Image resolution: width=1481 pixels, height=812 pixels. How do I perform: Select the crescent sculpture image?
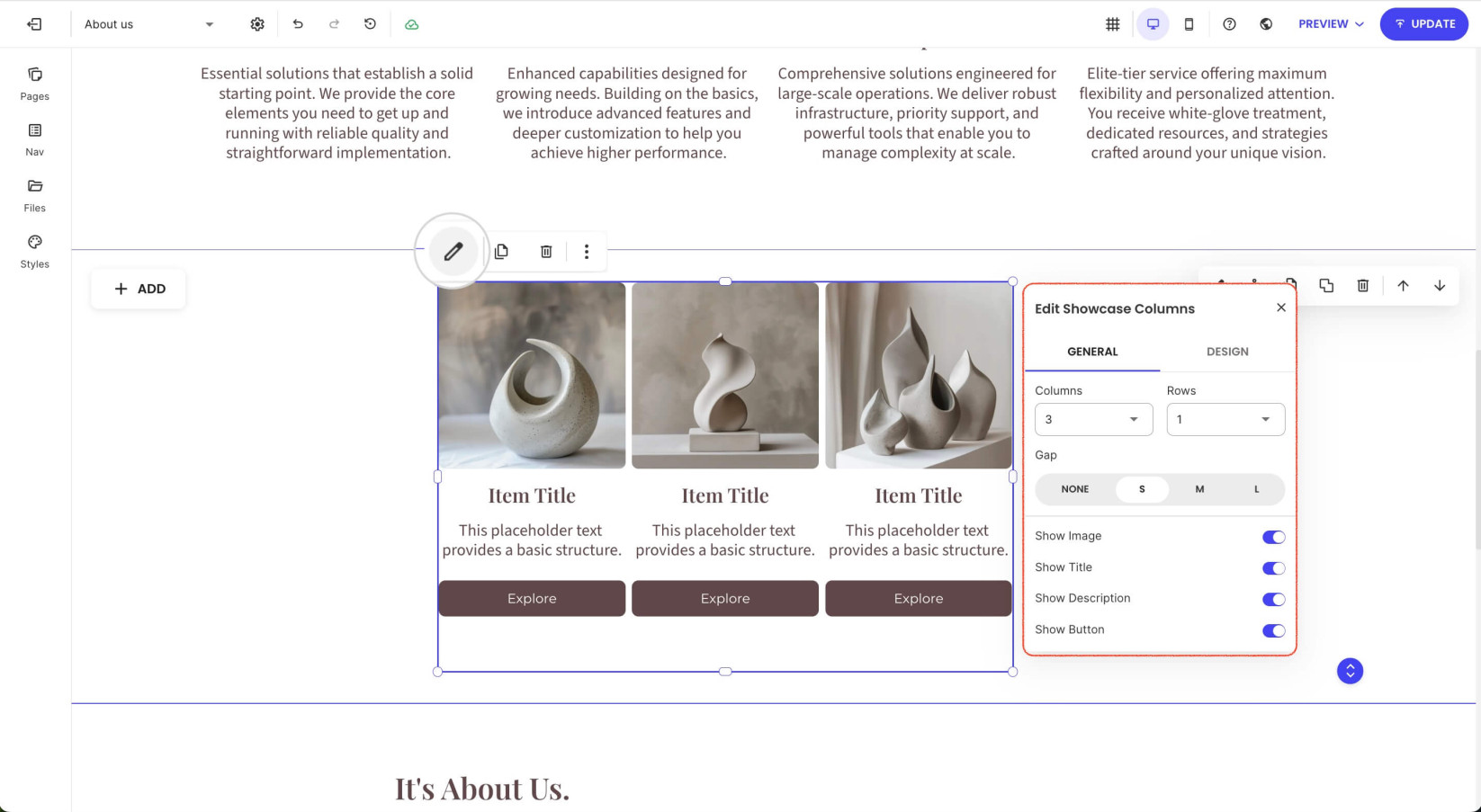pyautogui.click(x=532, y=376)
